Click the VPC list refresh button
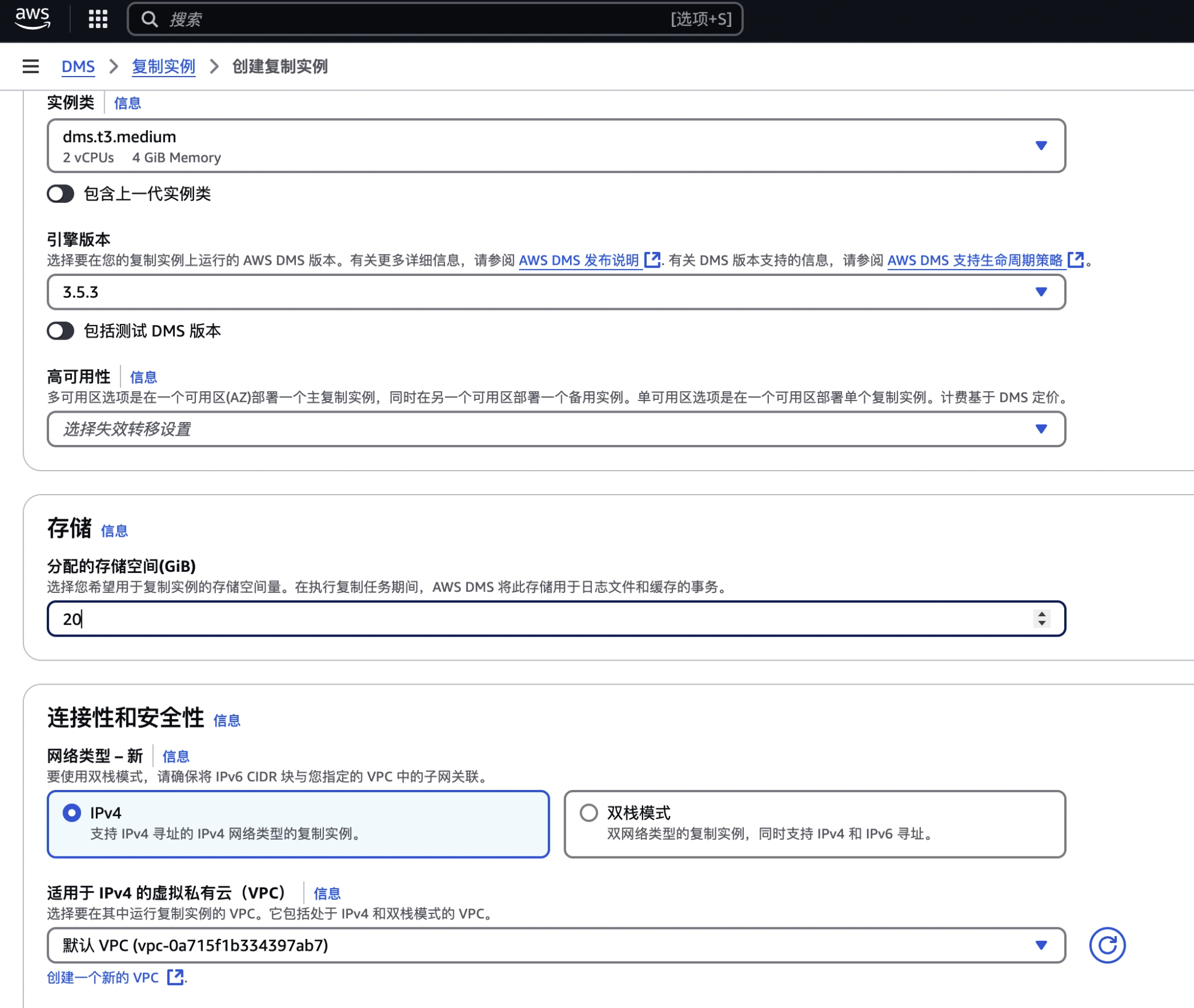 pos(1106,945)
